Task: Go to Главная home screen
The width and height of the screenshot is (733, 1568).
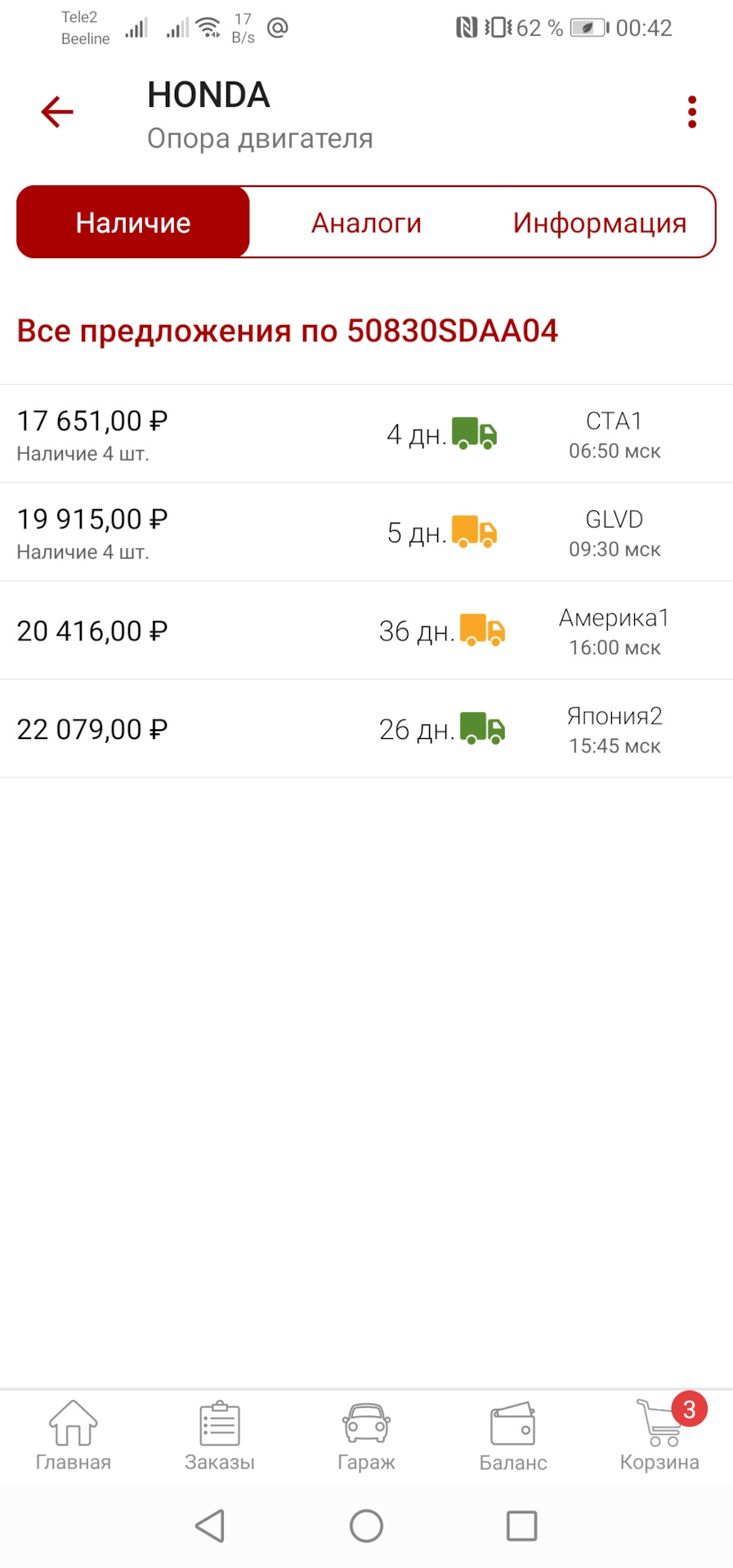Action: click(x=73, y=1435)
